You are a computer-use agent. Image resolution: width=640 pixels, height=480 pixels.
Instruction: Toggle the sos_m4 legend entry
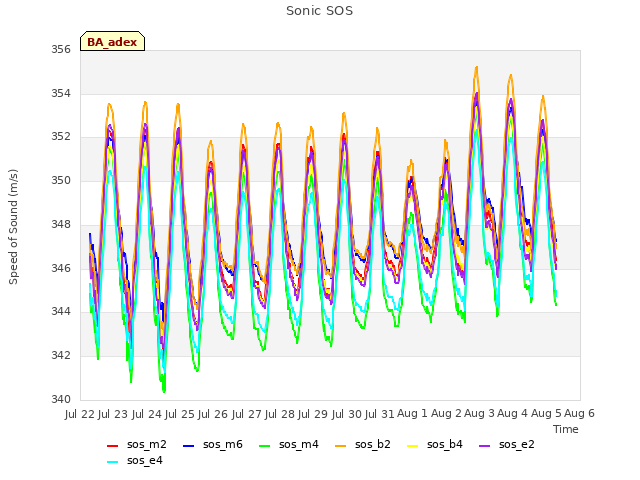tap(289, 444)
